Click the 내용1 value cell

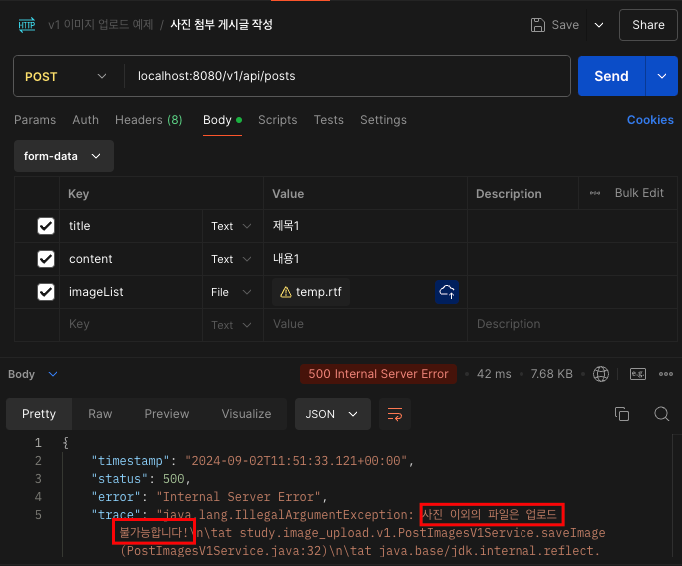(365, 259)
